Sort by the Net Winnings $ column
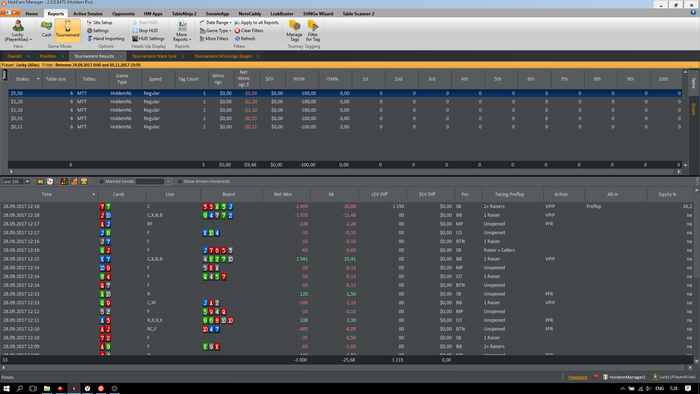This screenshot has width=700, height=394. [x=244, y=79]
